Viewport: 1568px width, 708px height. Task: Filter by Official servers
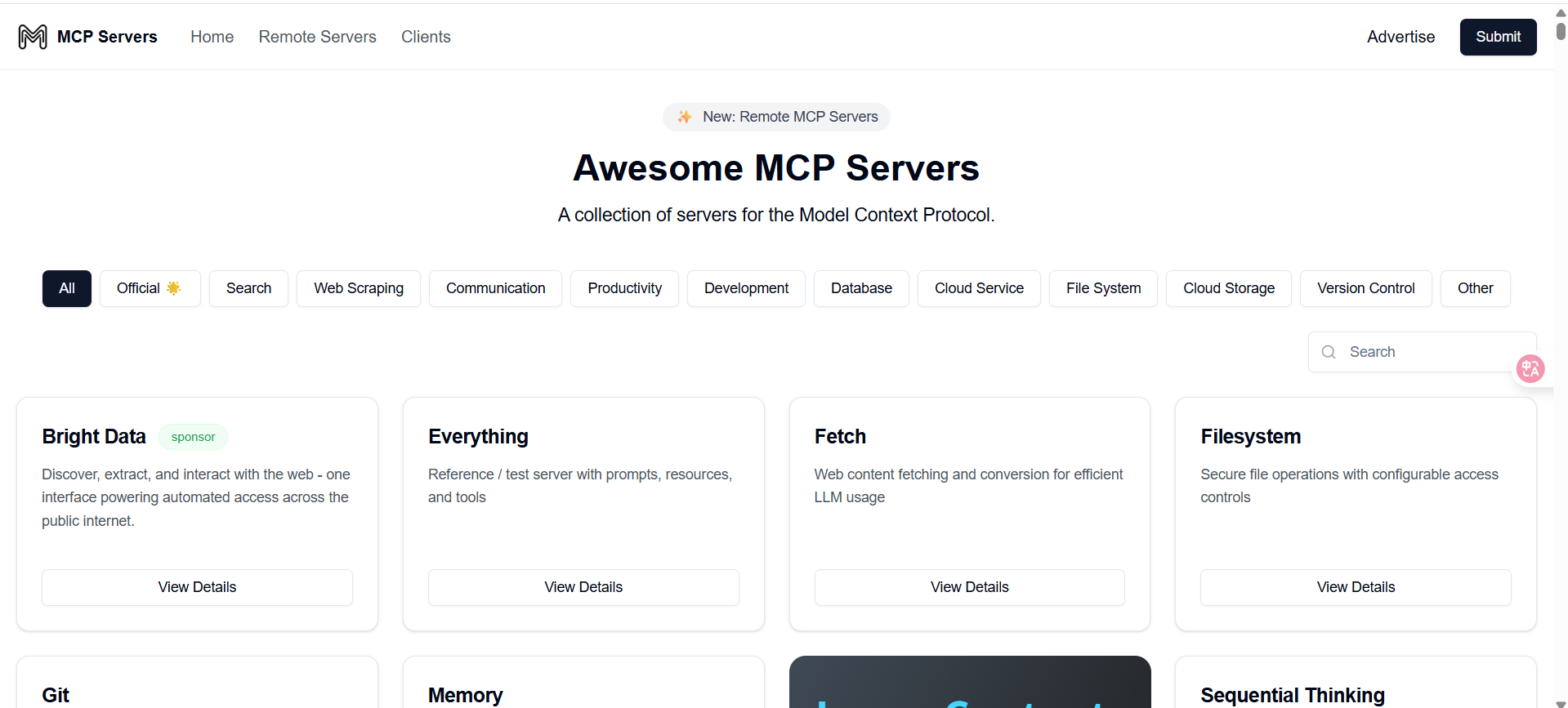tap(150, 288)
